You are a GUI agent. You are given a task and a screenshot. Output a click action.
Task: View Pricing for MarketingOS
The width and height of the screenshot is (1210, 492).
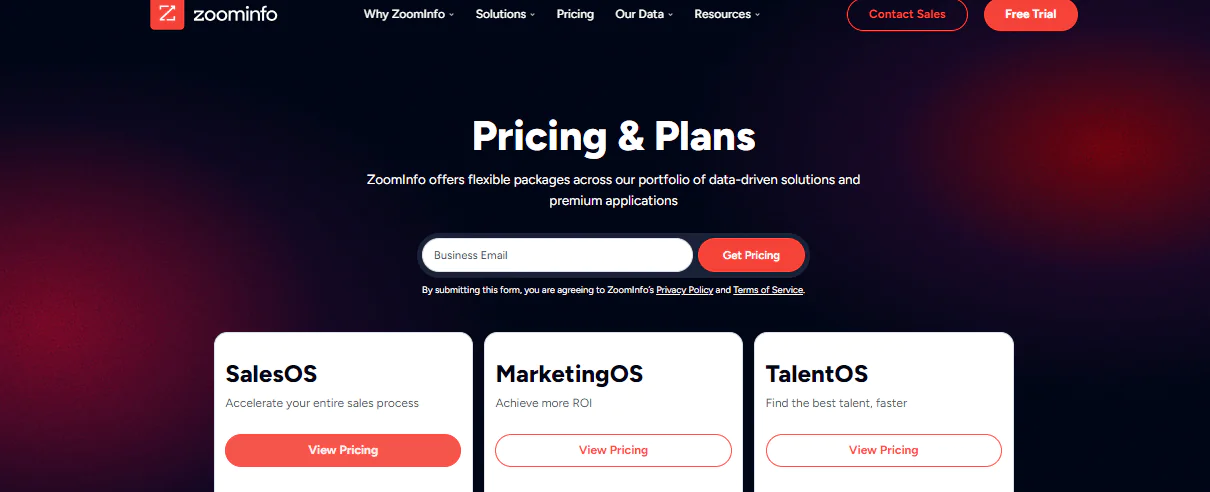coord(613,450)
